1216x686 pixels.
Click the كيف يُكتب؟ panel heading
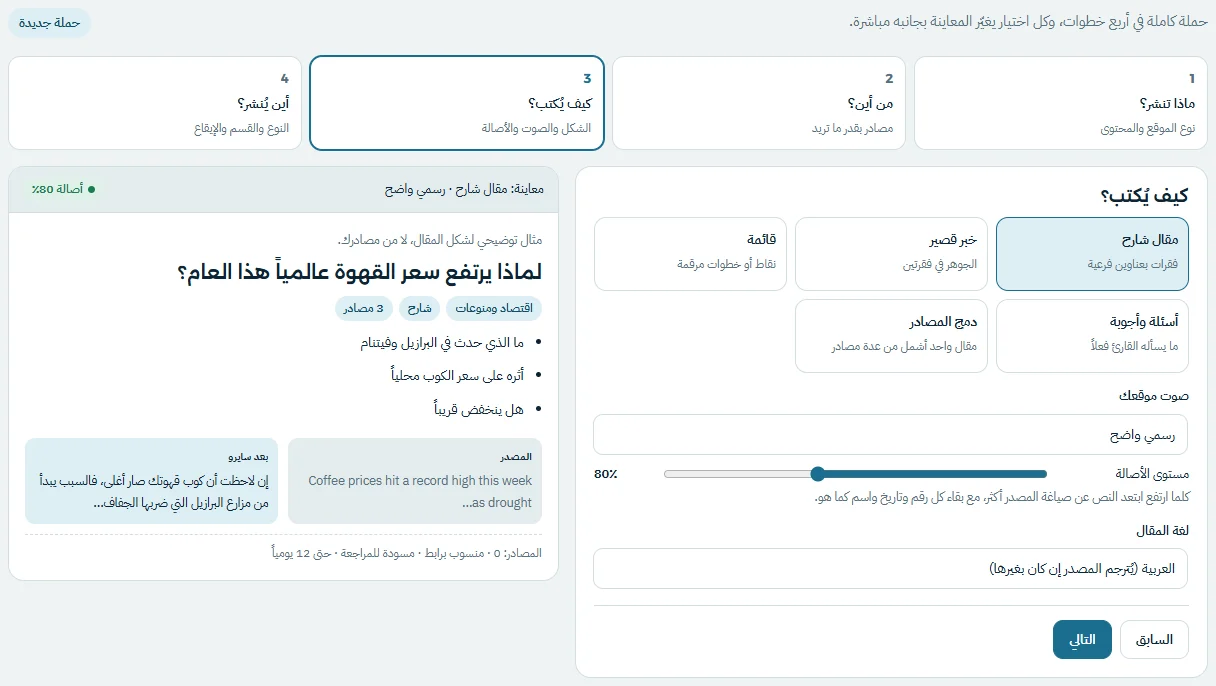point(1144,196)
